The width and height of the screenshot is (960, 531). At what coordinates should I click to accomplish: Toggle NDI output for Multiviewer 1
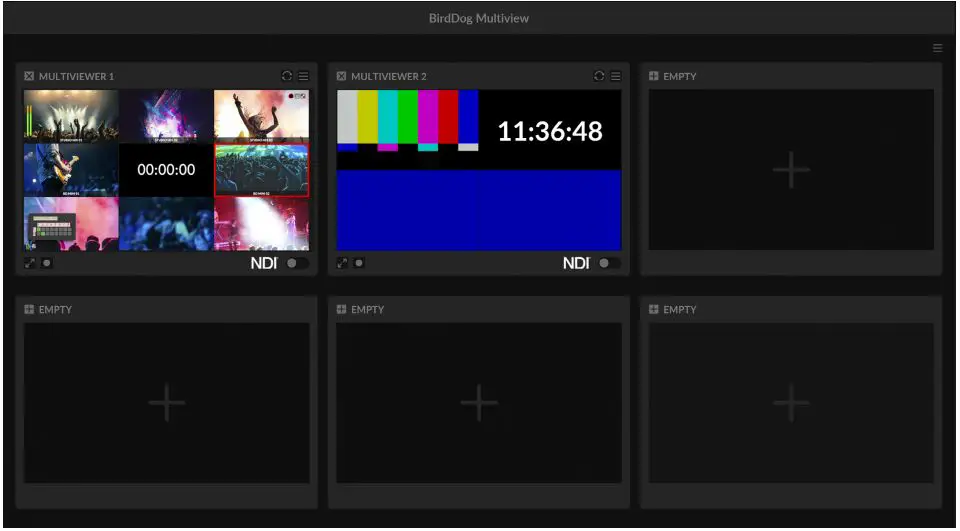[298, 263]
